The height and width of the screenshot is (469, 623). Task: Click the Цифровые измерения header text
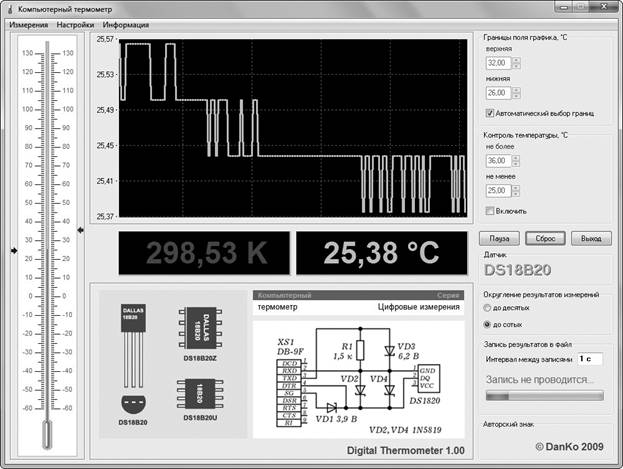tap(418, 307)
